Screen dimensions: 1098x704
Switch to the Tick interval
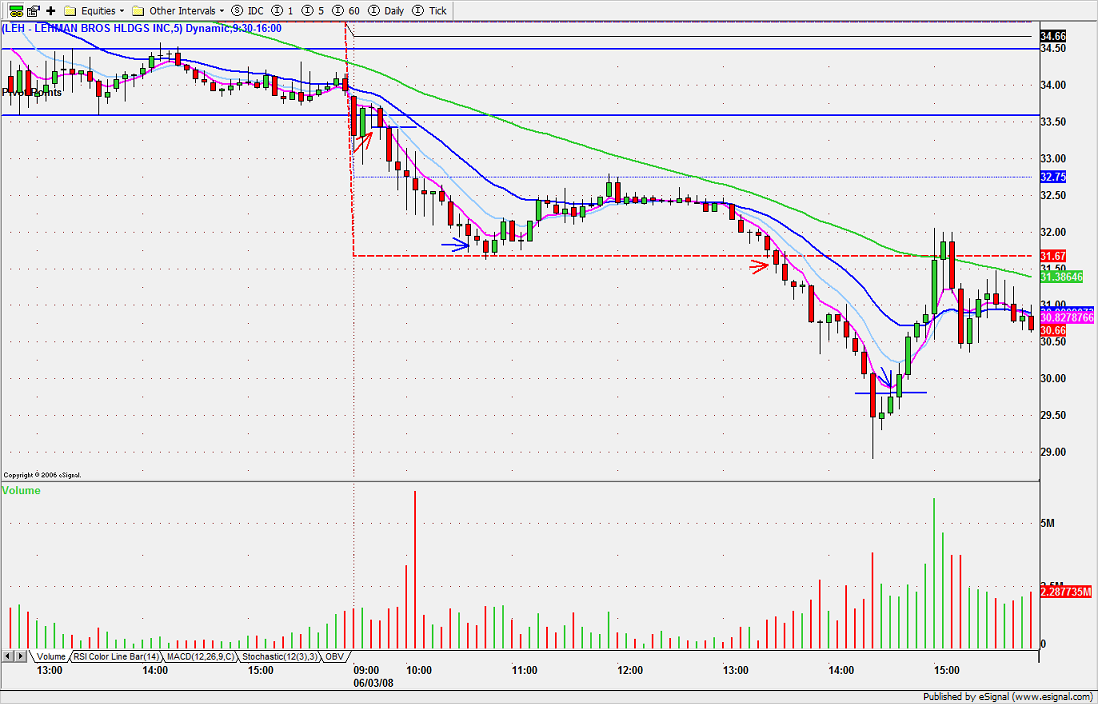(x=430, y=11)
